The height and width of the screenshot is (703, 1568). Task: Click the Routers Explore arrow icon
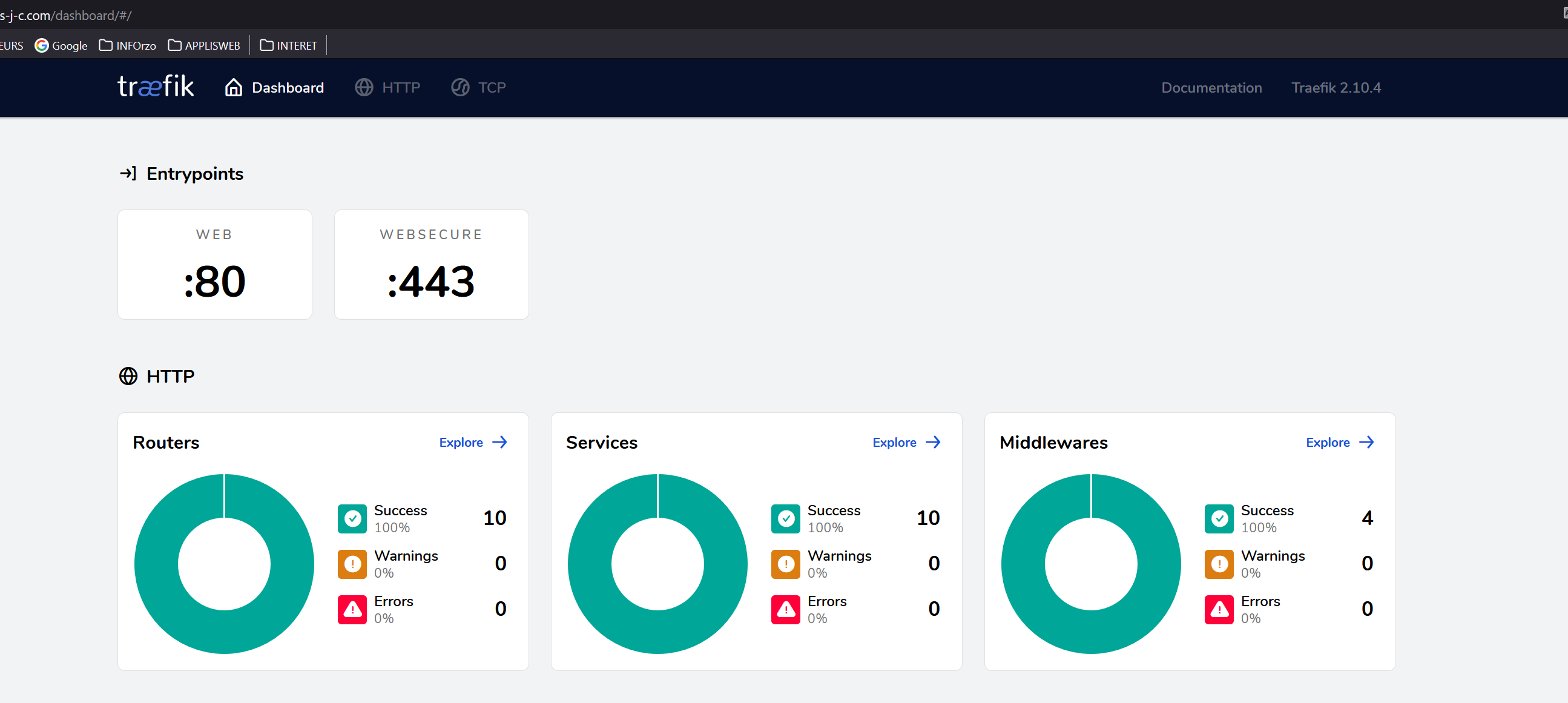click(x=499, y=443)
